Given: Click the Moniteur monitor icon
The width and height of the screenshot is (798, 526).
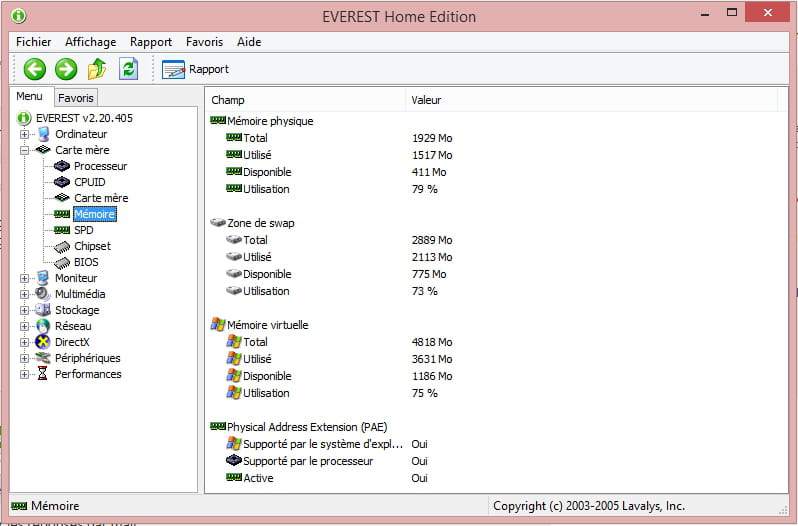Looking at the screenshot, I should point(43,278).
